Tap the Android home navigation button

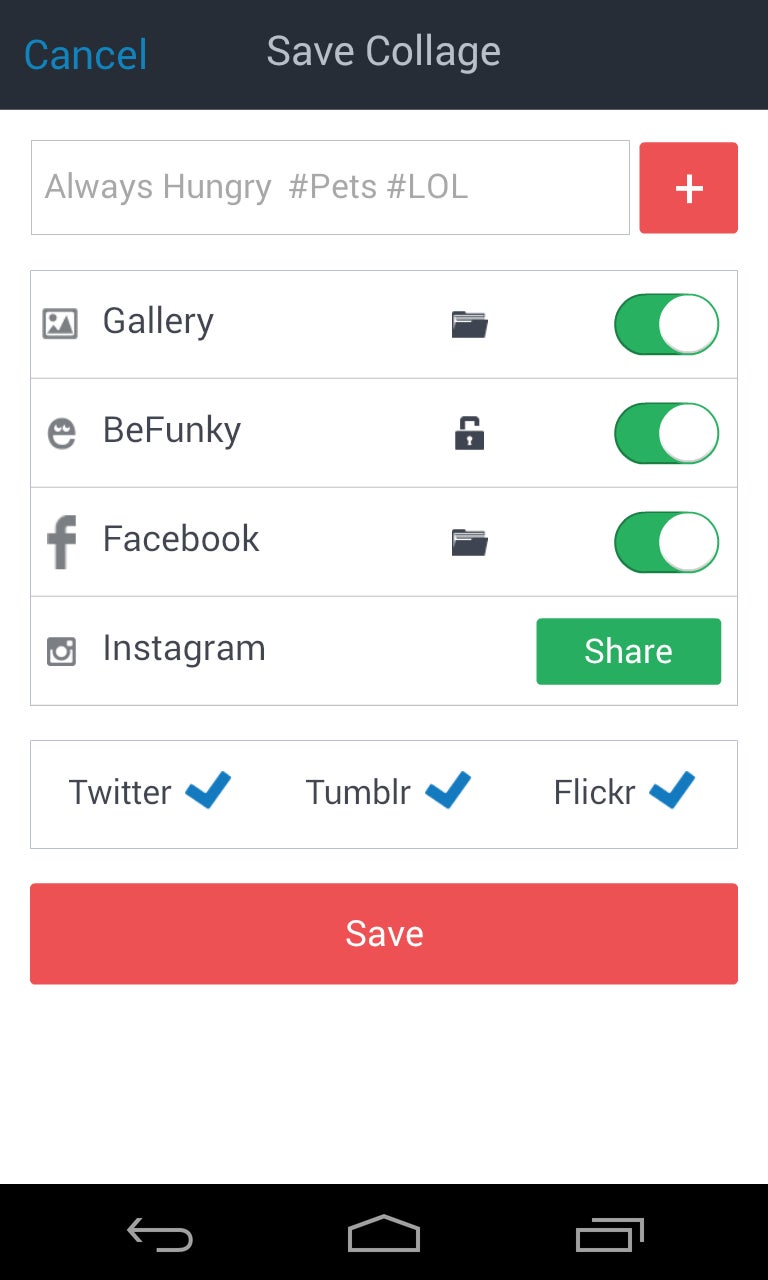(x=384, y=1234)
